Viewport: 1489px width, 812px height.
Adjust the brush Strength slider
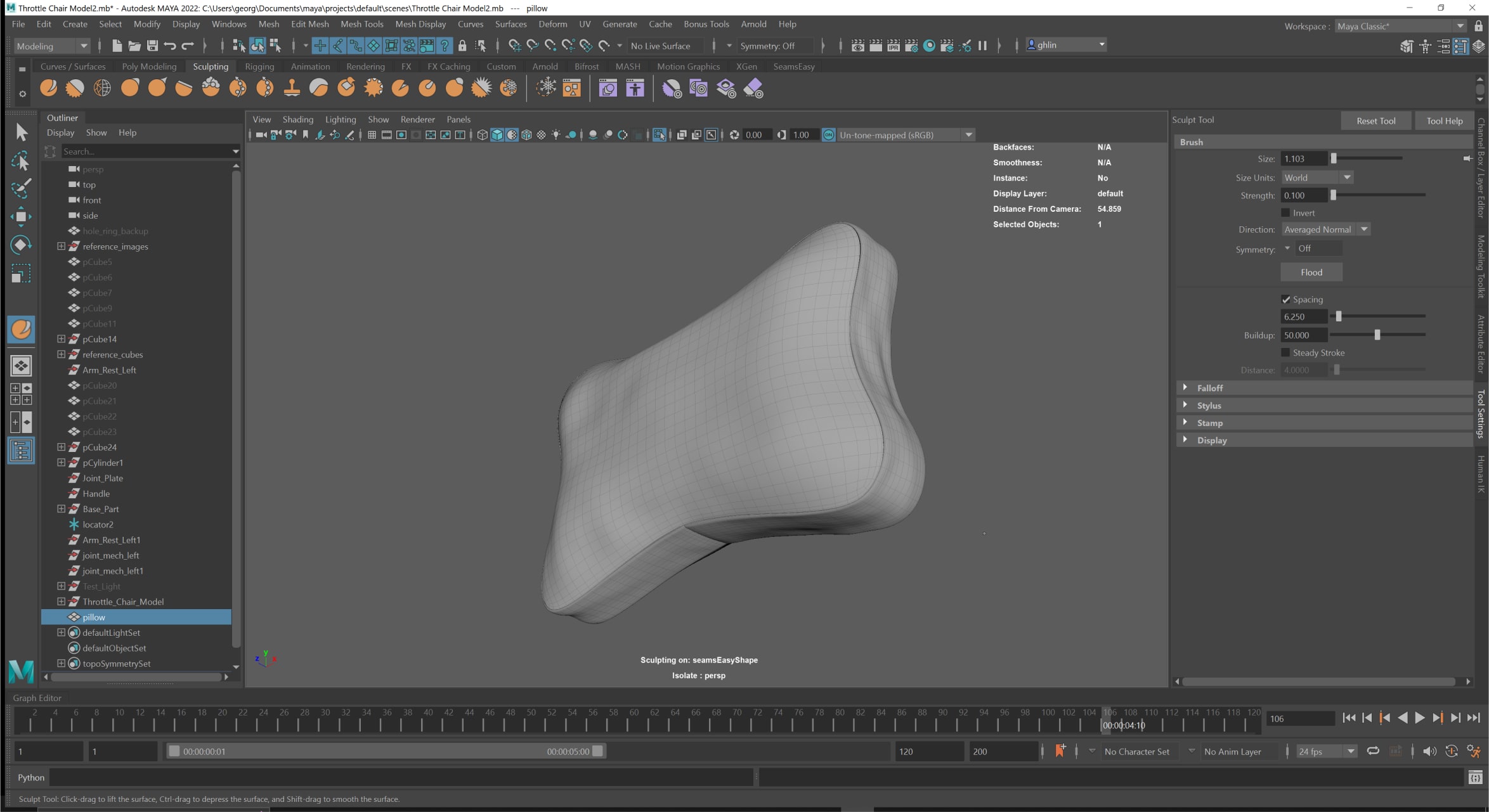click(1334, 195)
